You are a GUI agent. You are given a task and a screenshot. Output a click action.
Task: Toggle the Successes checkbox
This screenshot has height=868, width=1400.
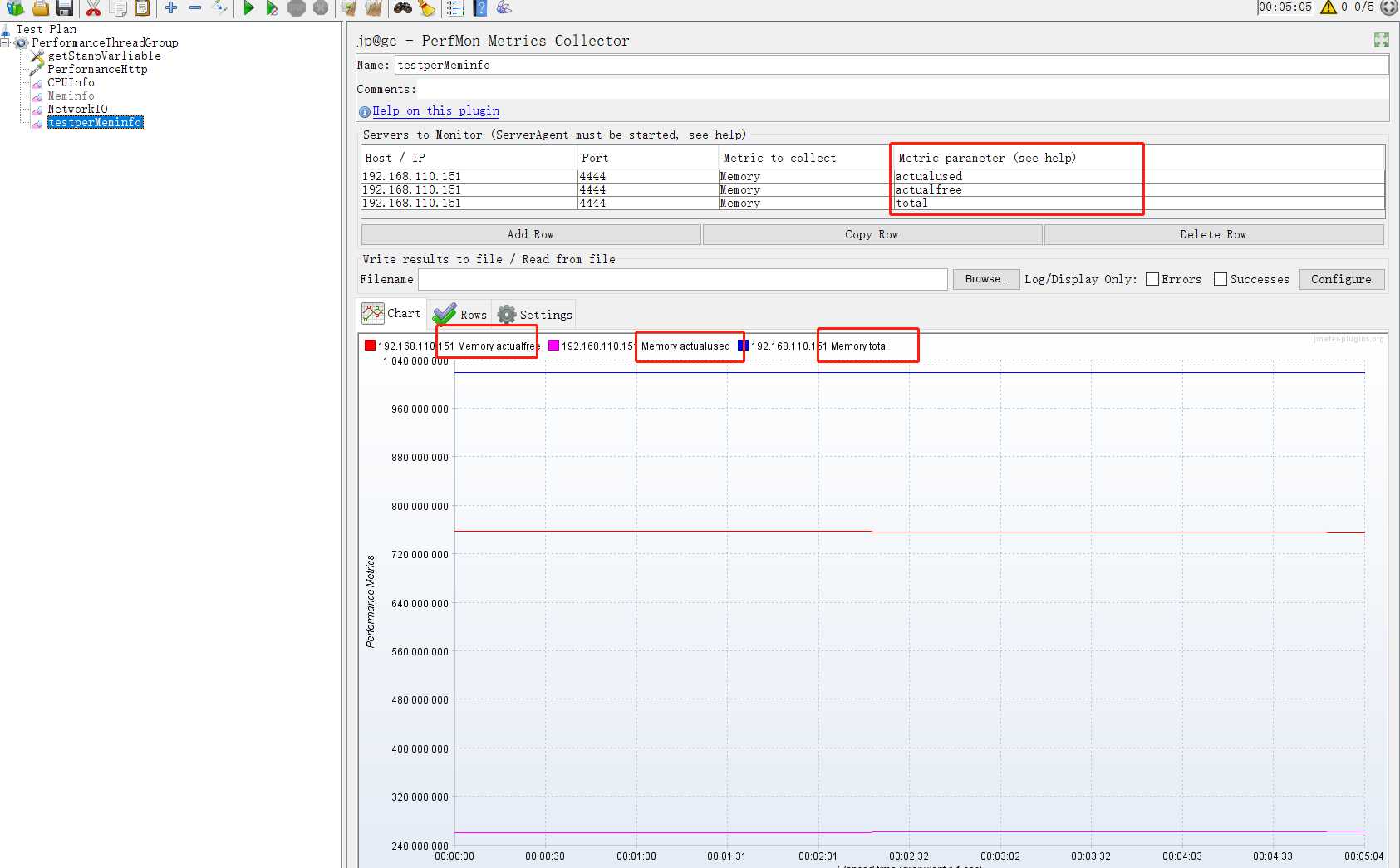(x=1221, y=279)
